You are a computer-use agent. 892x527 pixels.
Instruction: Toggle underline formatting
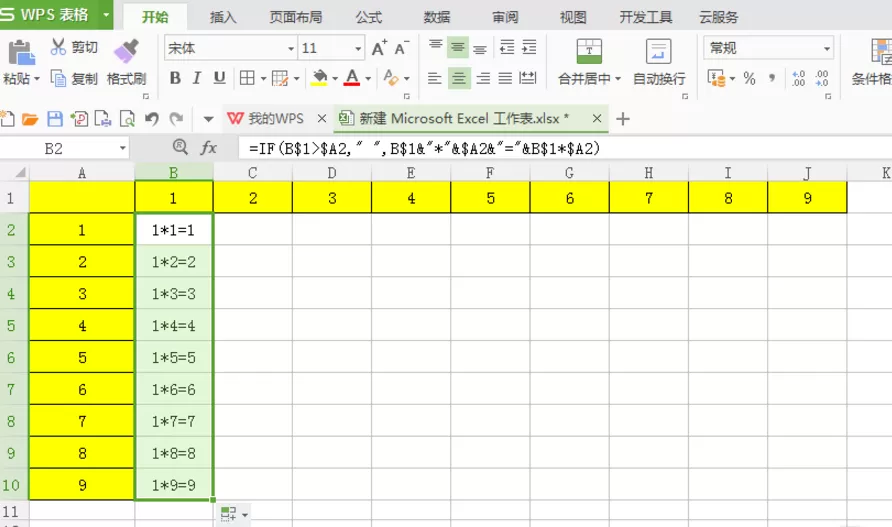point(220,78)
